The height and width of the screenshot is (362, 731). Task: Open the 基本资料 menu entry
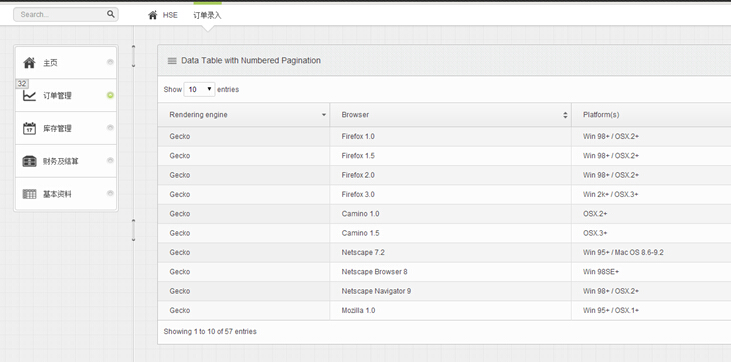click(x=66, y=194)
